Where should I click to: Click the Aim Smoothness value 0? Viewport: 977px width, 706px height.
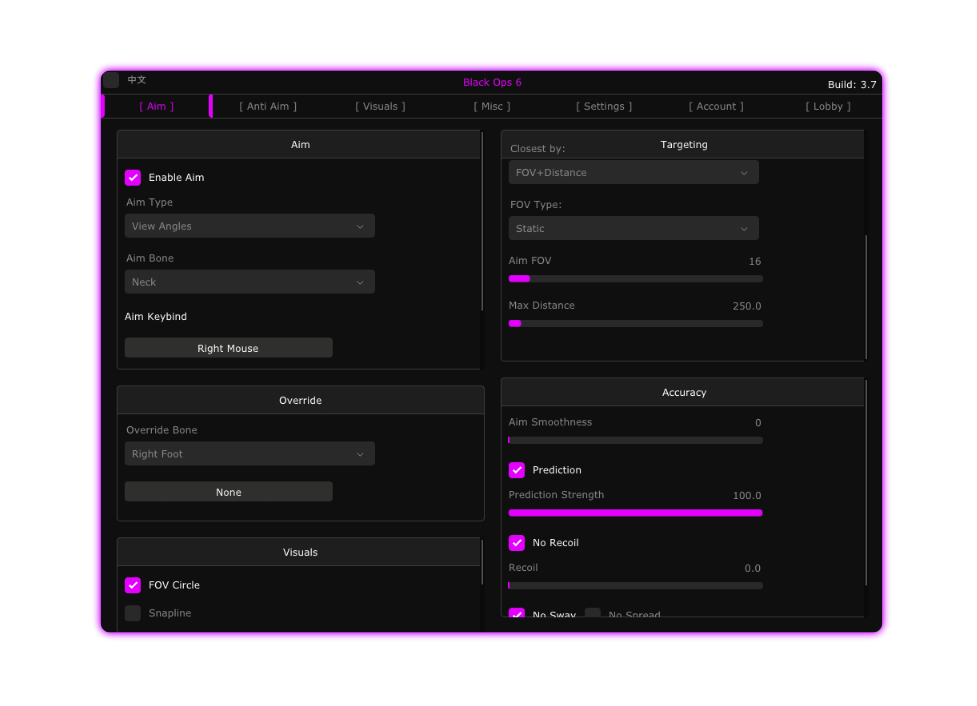click(758, 423)
